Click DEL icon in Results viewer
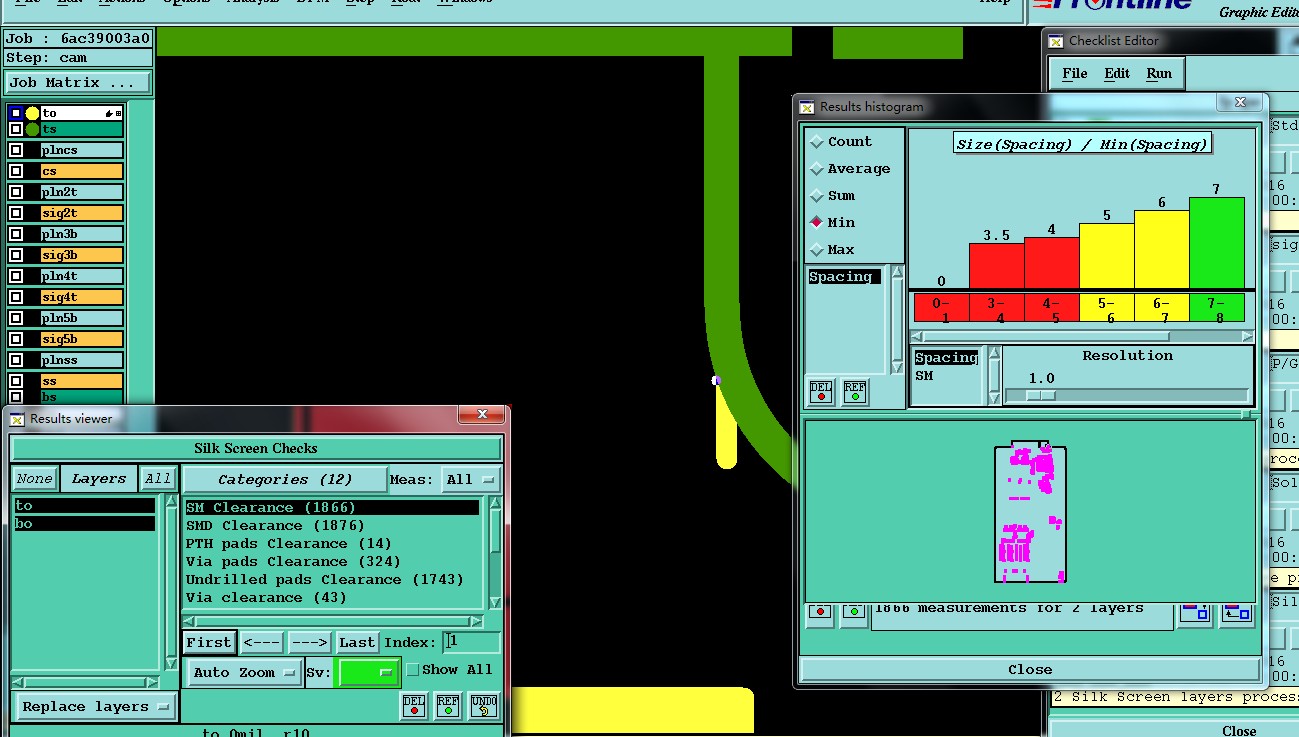 click(415, 706)
